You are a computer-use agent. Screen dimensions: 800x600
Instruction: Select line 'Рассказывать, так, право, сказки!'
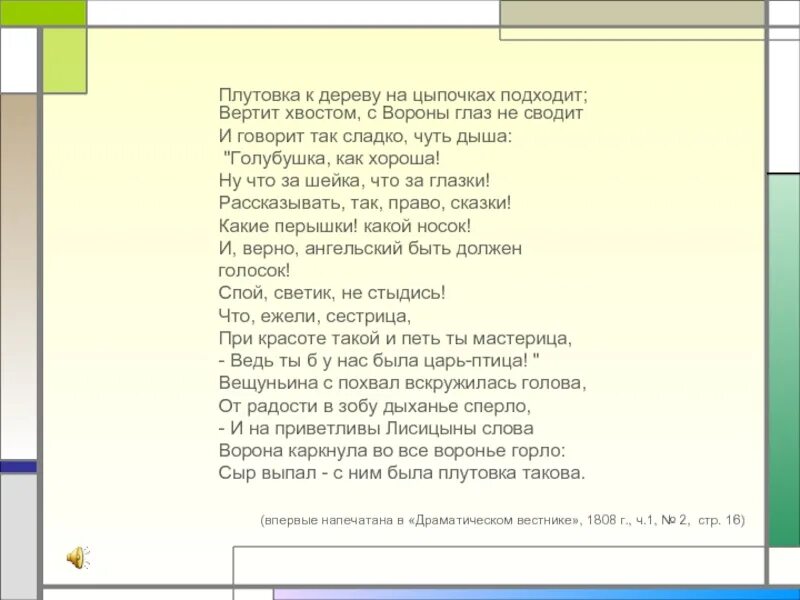coord(365,203)
